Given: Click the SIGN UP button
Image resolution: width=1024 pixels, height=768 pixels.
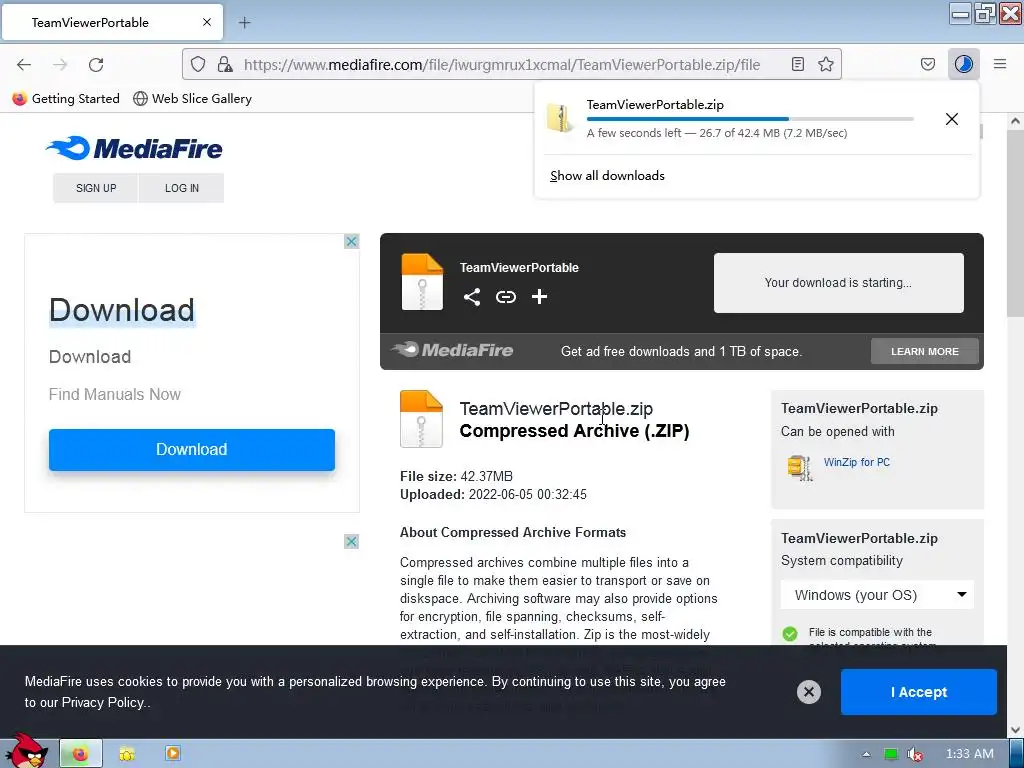Looking at the screenshot, I should (96, 188).
